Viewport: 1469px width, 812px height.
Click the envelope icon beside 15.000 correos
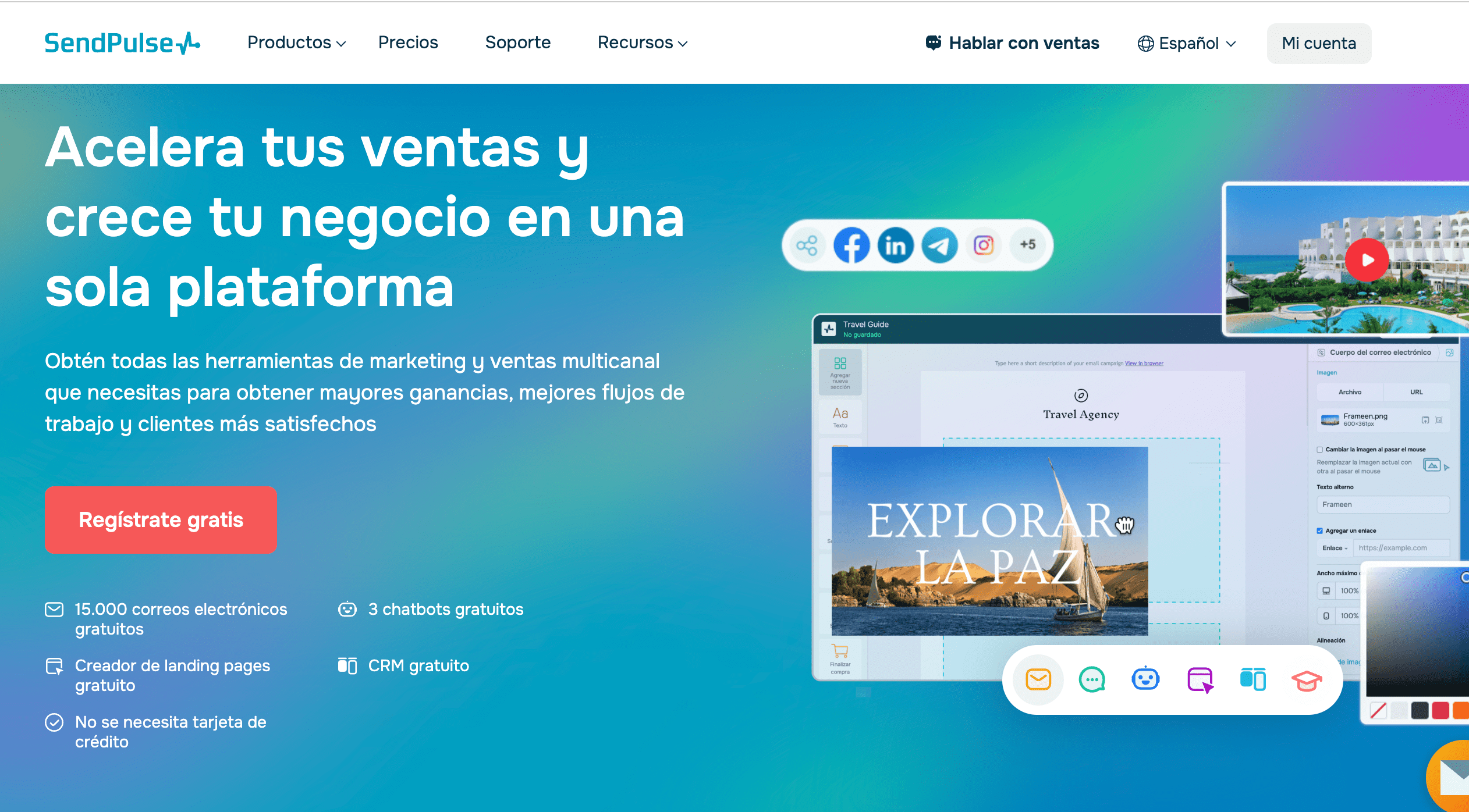tap(54, 609)
